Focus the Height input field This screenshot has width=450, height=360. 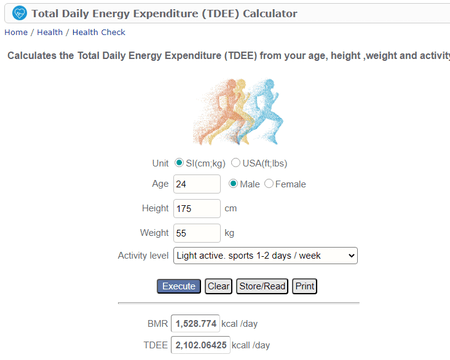pos(197,209)
